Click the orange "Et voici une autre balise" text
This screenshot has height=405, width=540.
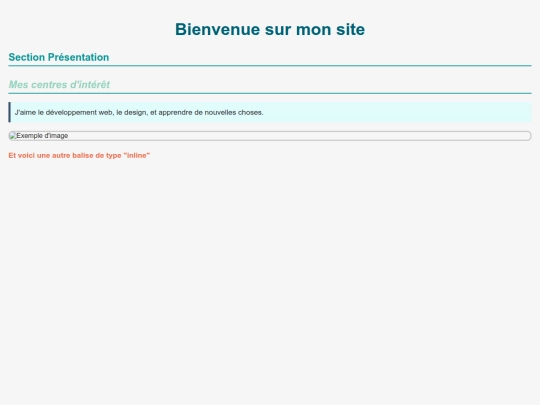point(79,155)
